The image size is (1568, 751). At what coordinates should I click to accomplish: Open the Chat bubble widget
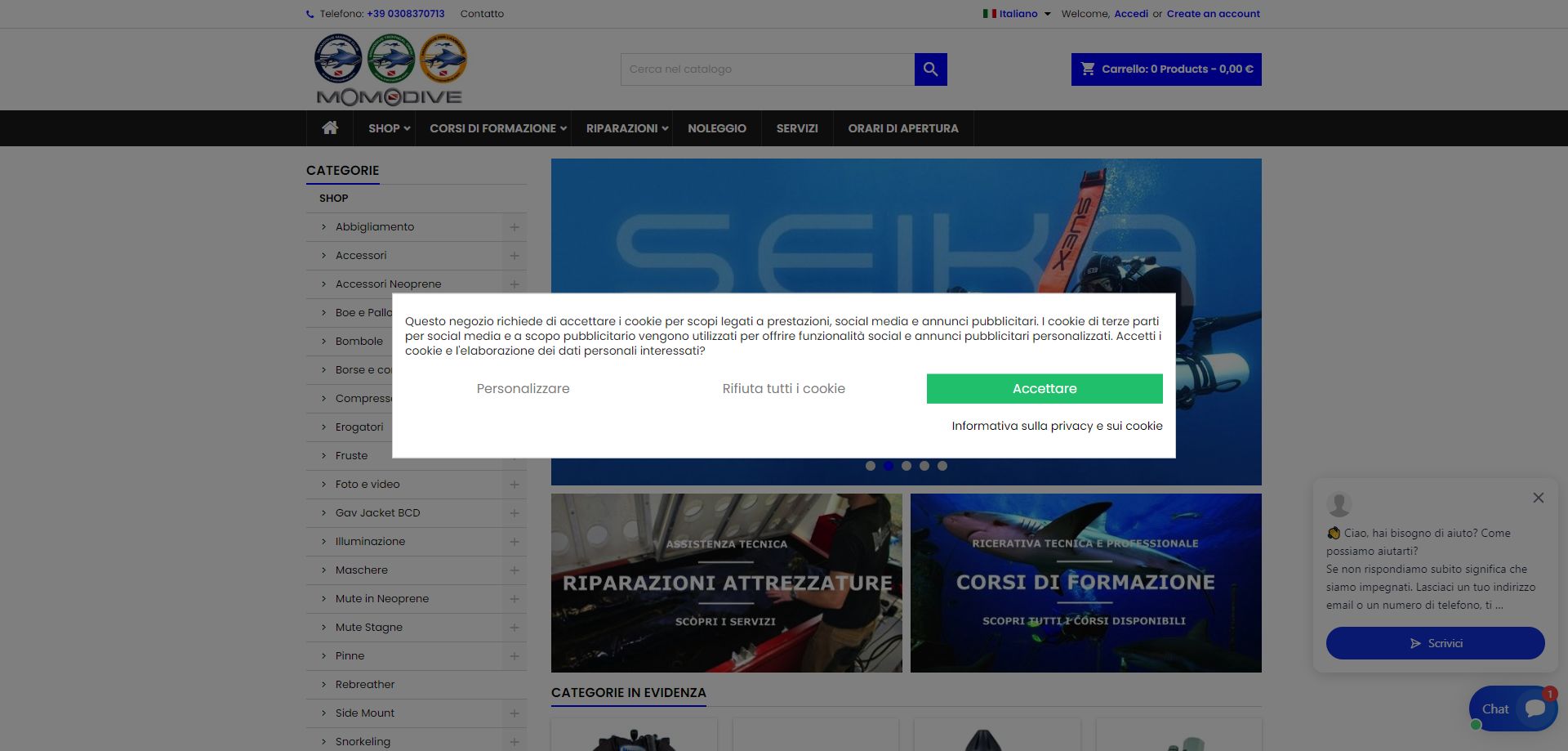click(1513, 709)
